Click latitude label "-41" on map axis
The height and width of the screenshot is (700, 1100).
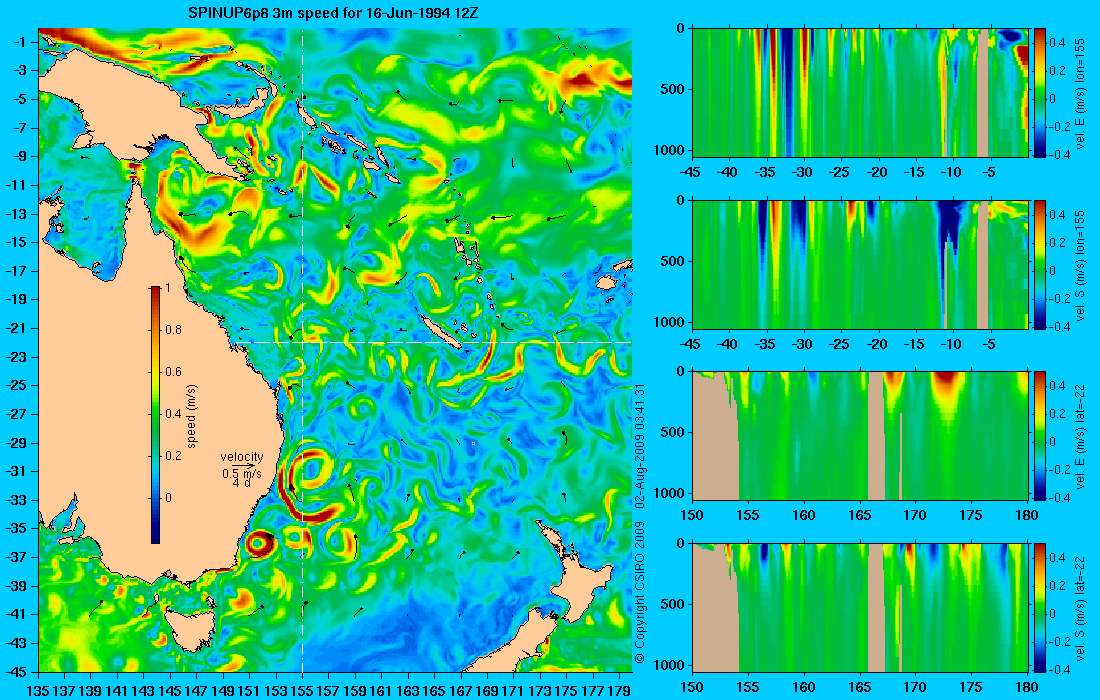[x=18, y=614]
